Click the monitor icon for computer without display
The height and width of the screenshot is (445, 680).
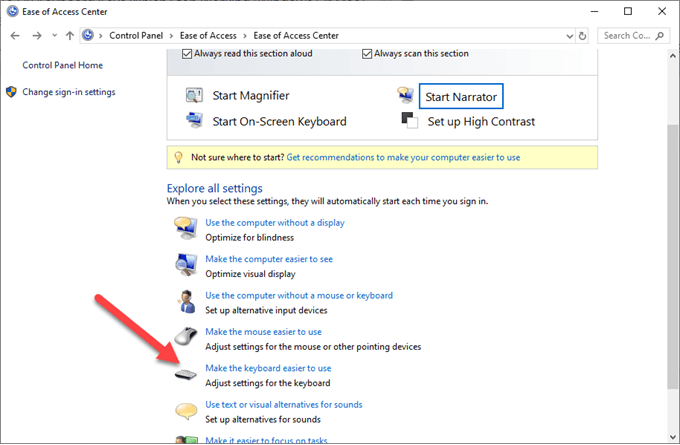[x=186, y=228]
